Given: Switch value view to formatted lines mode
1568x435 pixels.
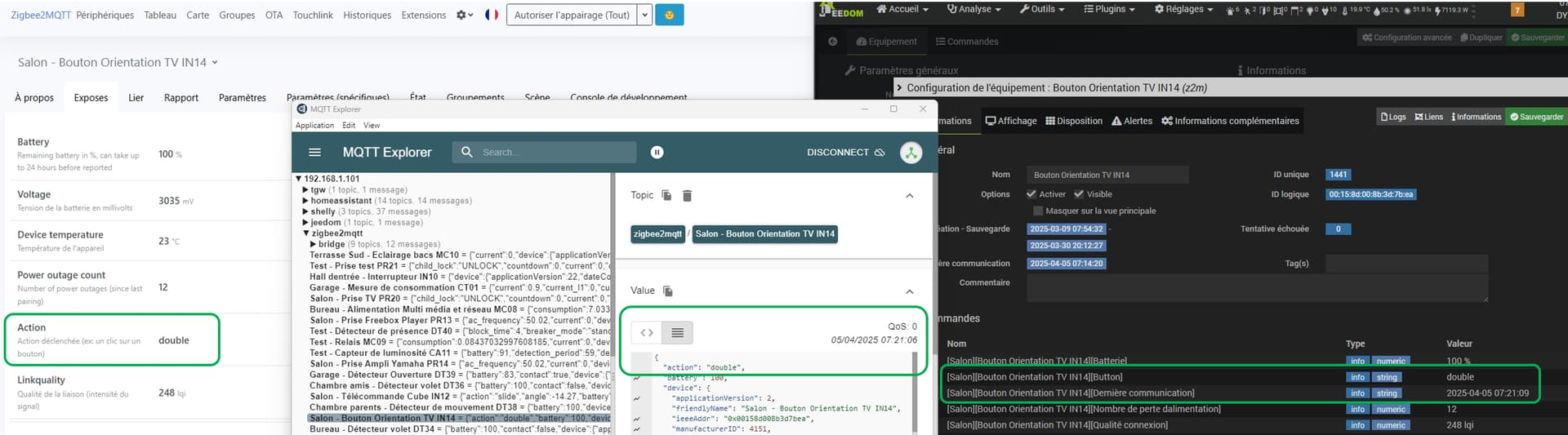Looking at the screenshot, I should point(677,333).
